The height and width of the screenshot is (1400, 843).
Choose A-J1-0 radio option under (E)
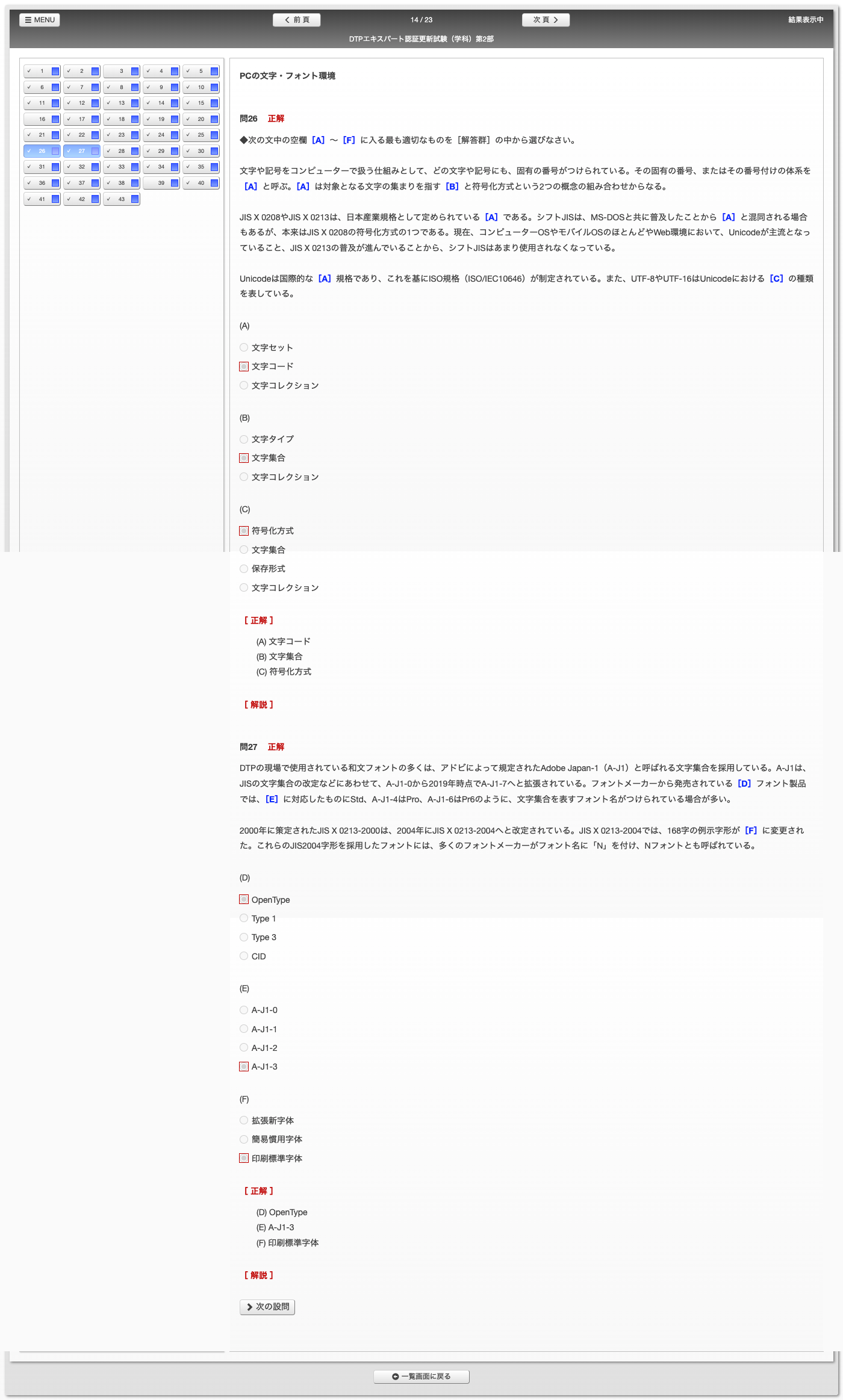click(x=244, y=1010)
